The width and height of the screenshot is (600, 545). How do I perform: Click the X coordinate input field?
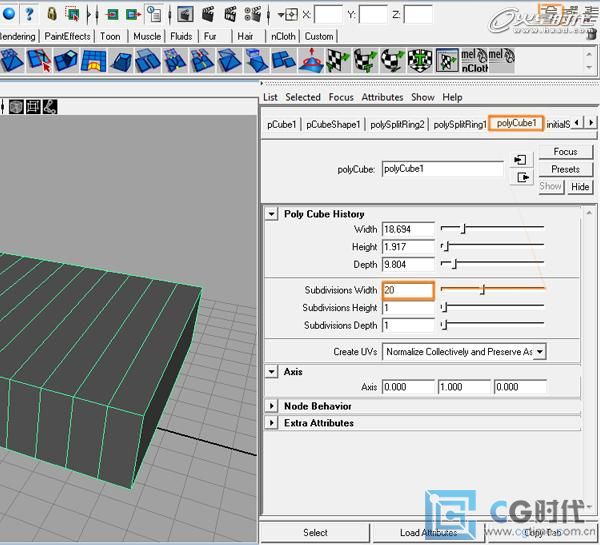328,15
